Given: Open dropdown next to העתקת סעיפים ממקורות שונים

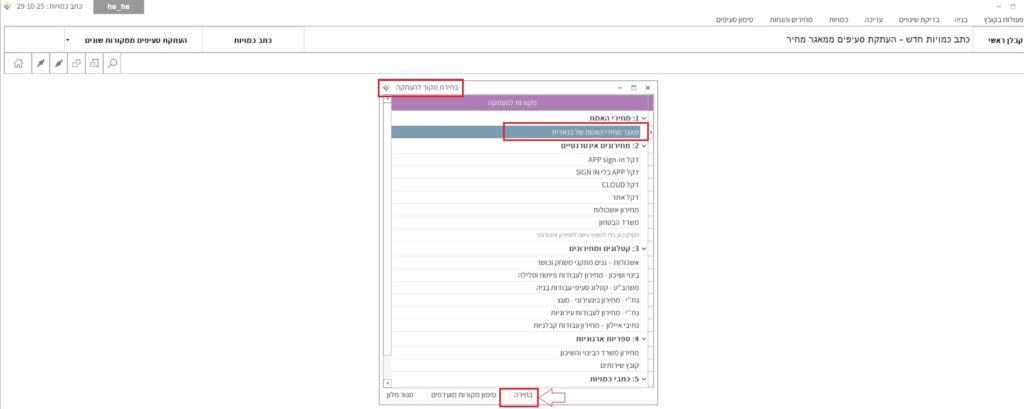Looking at the screenshot, I should tap(67, 40).
